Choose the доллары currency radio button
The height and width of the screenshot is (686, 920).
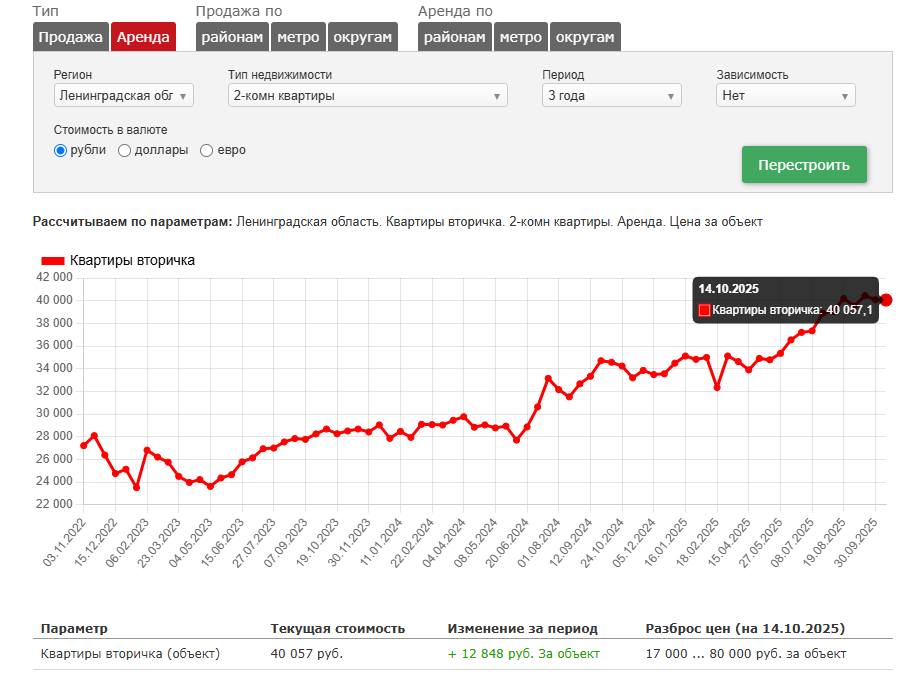click(x=125, y=151)
